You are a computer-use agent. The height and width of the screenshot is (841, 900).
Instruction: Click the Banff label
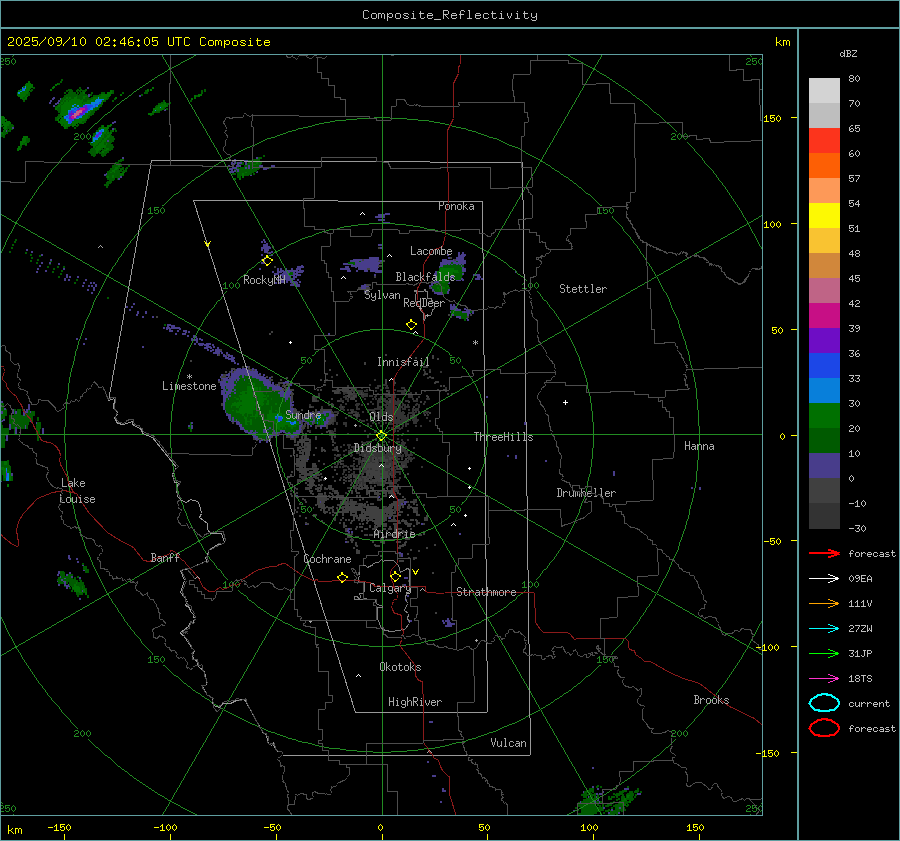[x=165, y=557]
